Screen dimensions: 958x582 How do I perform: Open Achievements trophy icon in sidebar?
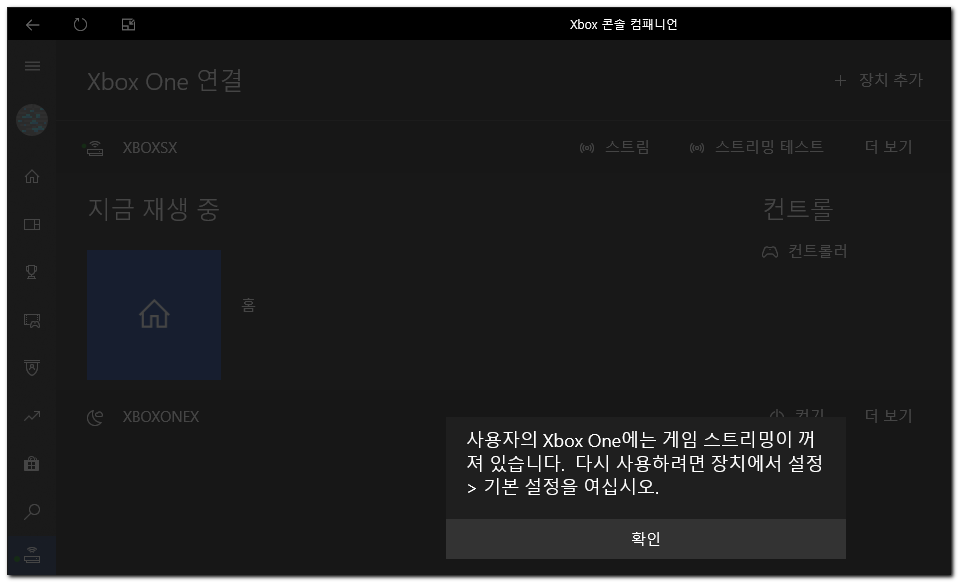pos(32,272)
